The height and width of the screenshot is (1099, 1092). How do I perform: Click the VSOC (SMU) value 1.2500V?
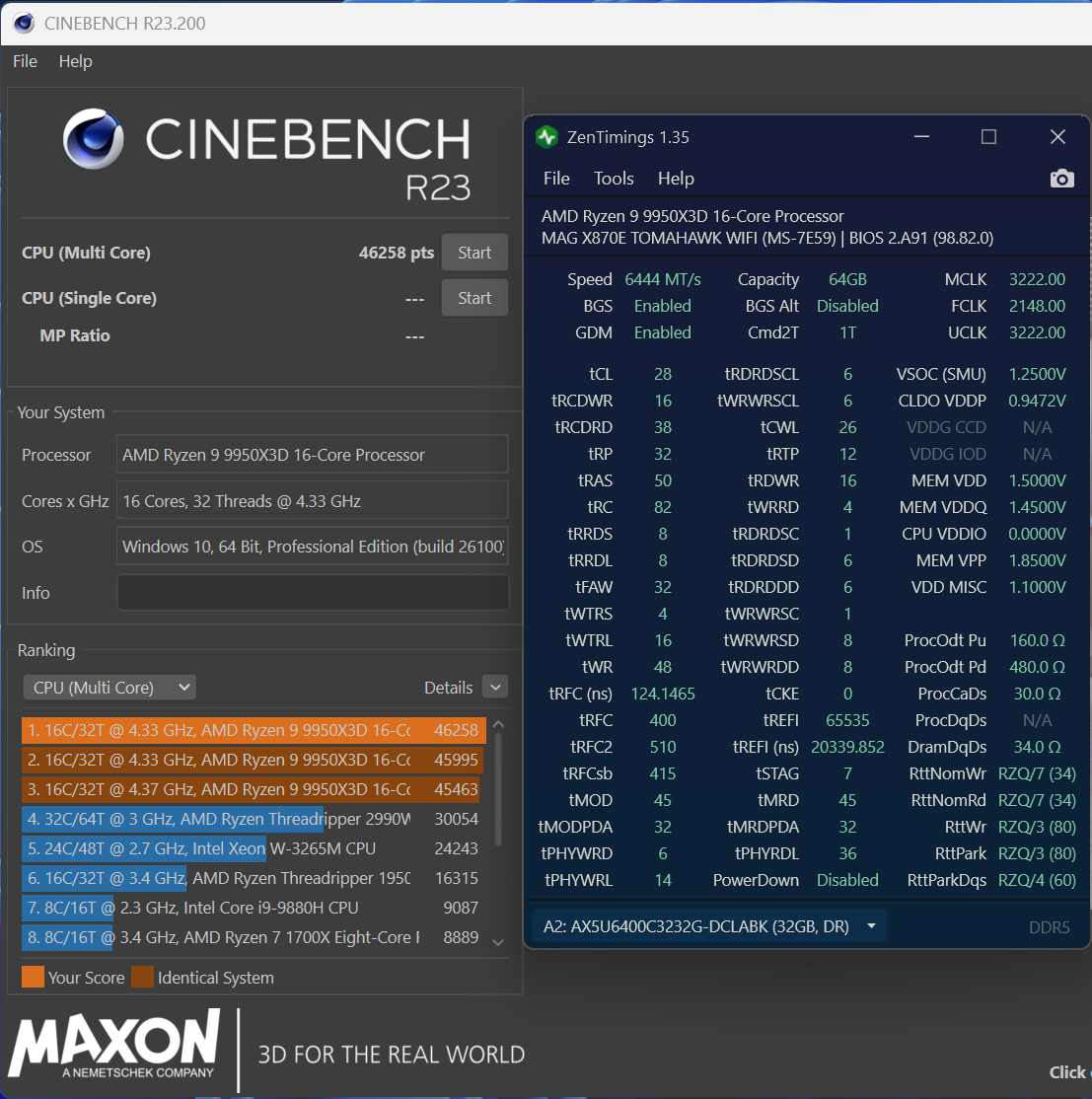click(x=1037, y=374)
